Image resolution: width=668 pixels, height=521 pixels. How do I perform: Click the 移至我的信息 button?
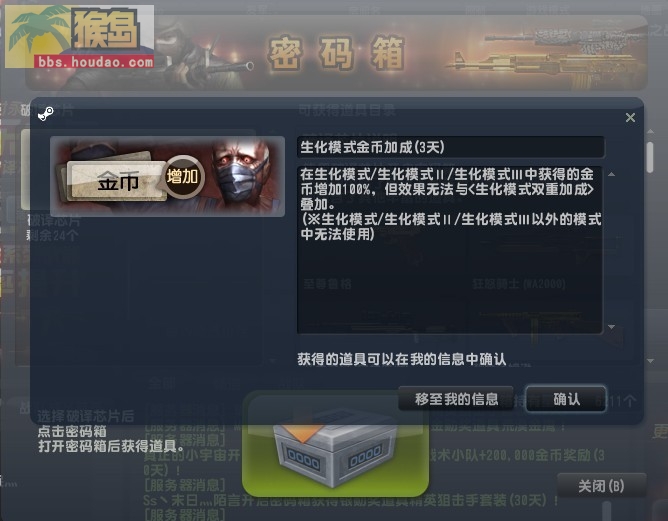456,399
